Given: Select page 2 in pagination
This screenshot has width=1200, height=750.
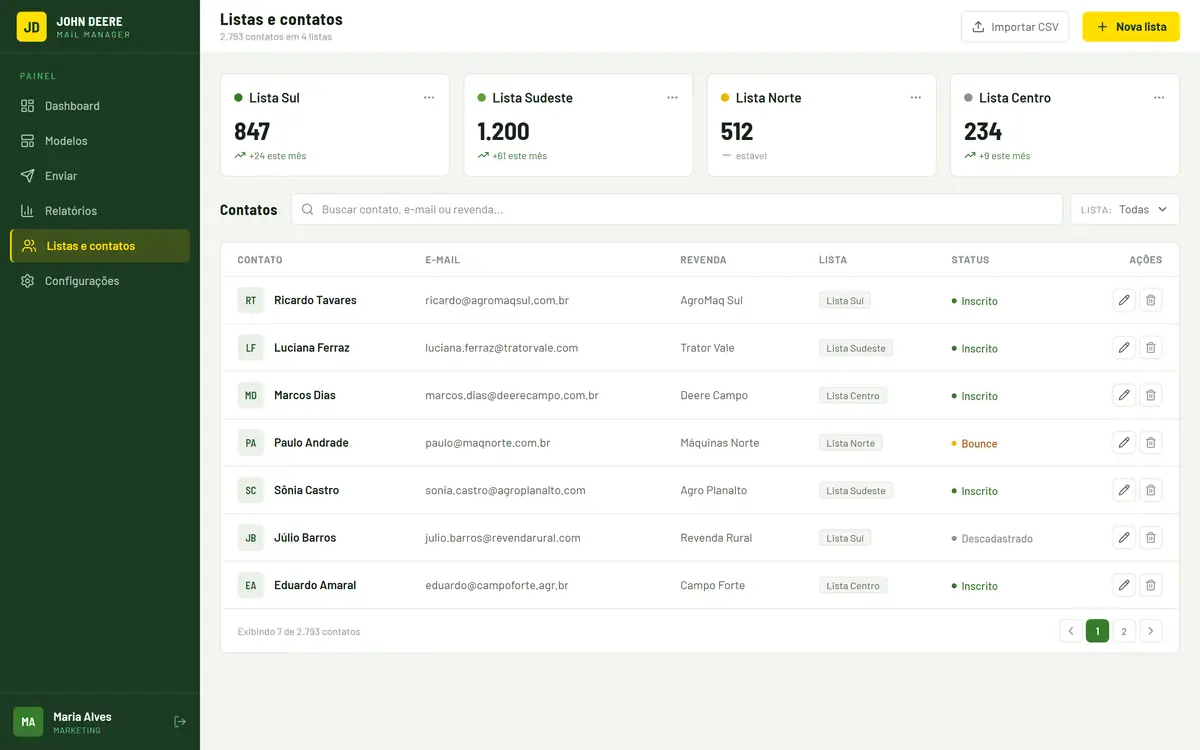Looking at the screenshot, I should tap(1124, 631).
